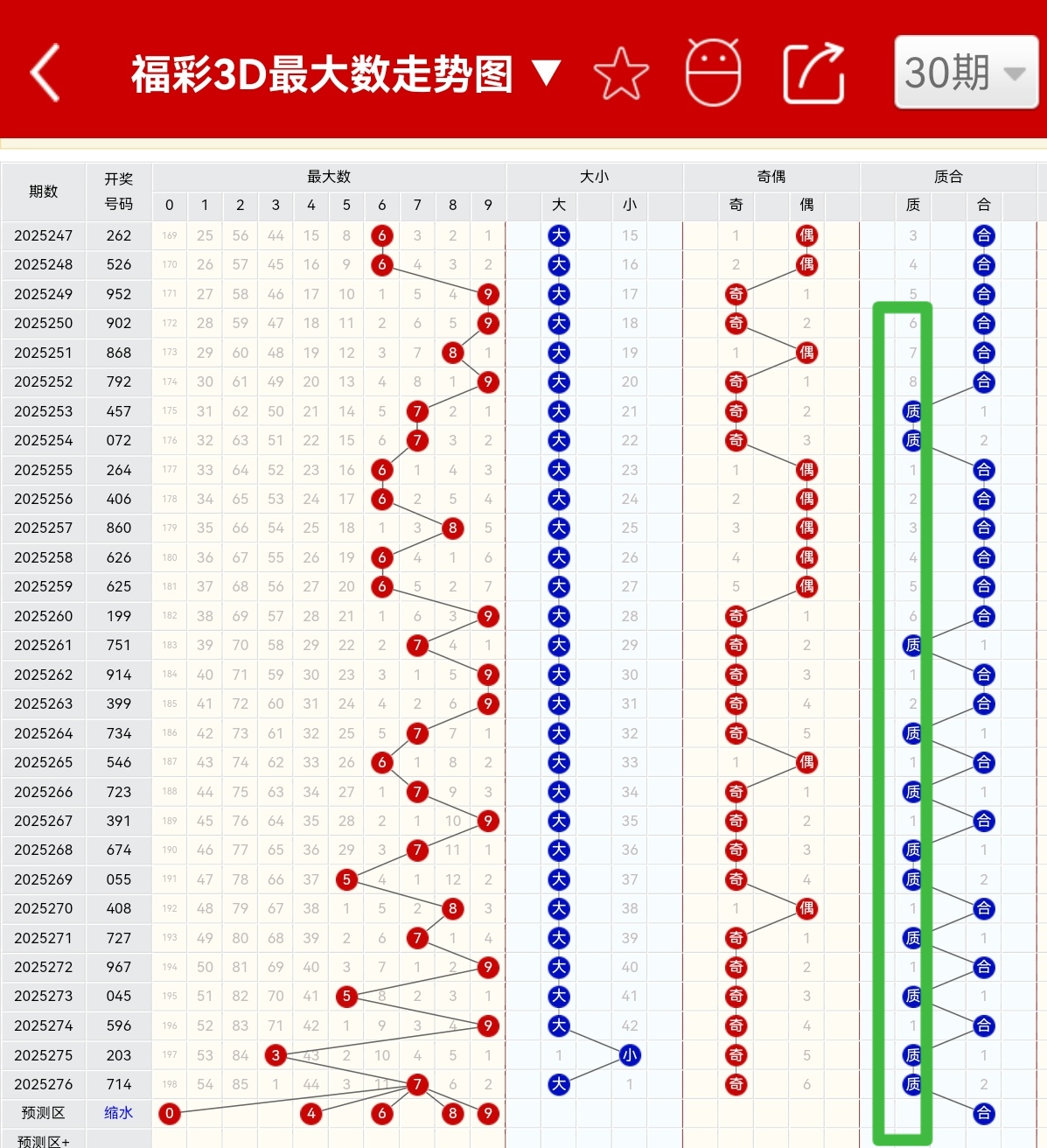Click draw number 203

[119, 1055]
